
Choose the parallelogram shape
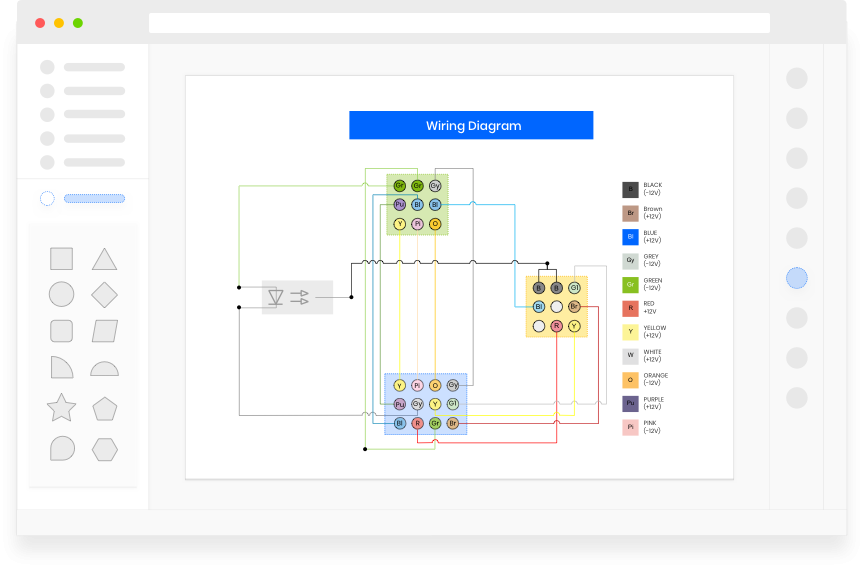(104, 331)
